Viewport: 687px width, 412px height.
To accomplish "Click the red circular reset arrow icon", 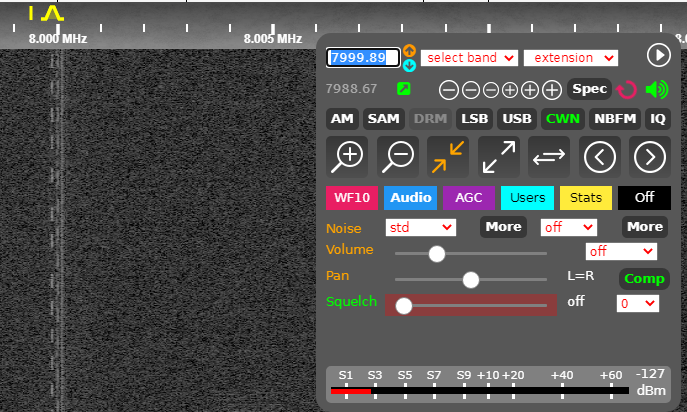I will (x=626, y=90).
